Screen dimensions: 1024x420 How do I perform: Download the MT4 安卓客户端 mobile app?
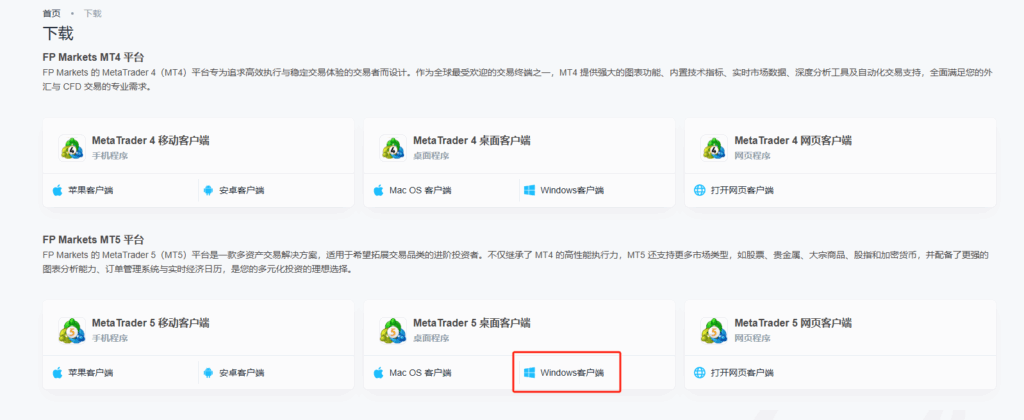(x=240, y=190)
